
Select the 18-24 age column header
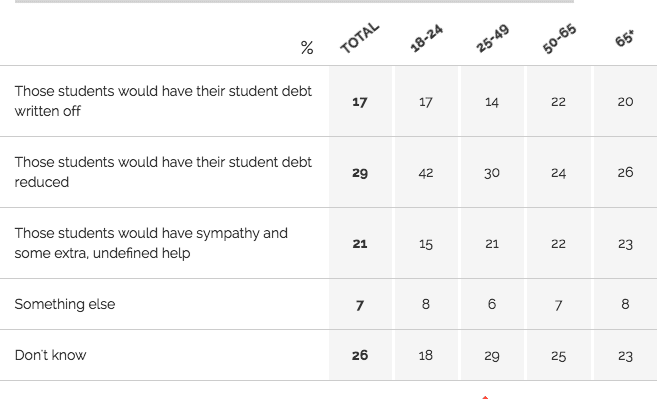click(x=426, y=38)
